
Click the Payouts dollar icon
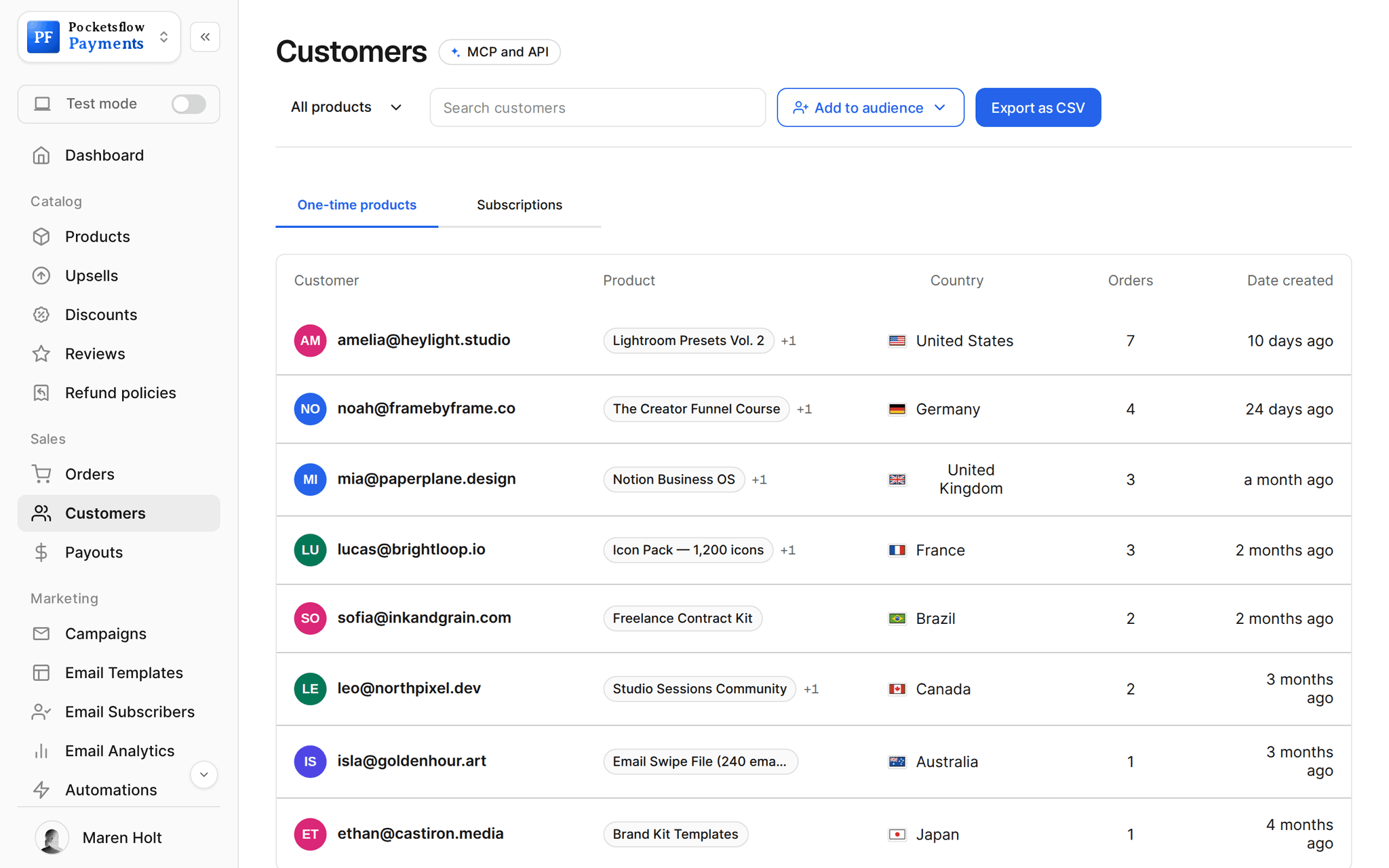41,552
